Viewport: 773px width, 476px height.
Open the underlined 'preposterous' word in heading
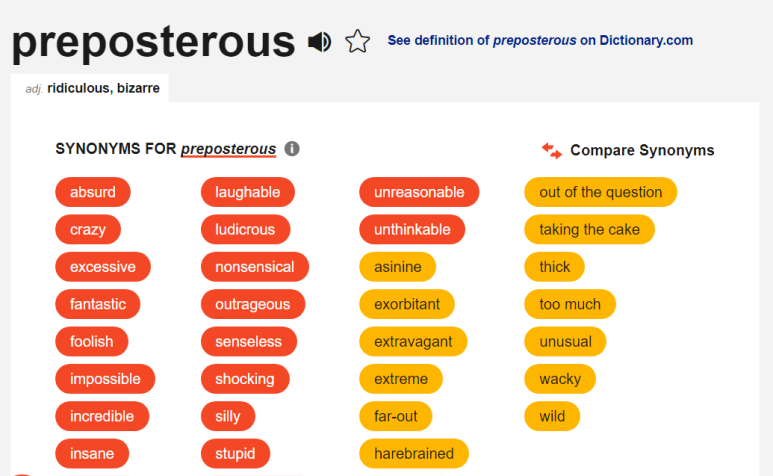coord(228,149)
